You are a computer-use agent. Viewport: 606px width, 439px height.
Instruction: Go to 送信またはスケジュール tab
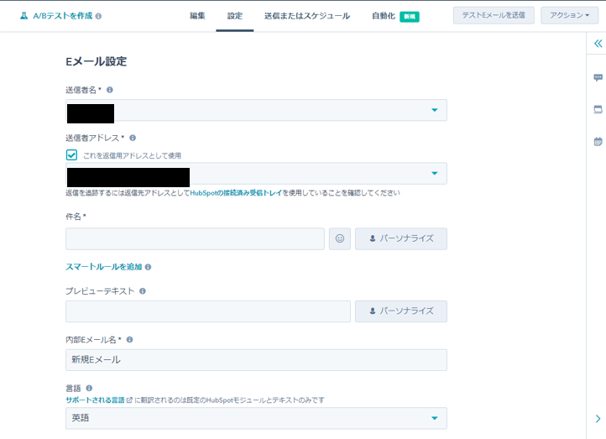point(307,16)
